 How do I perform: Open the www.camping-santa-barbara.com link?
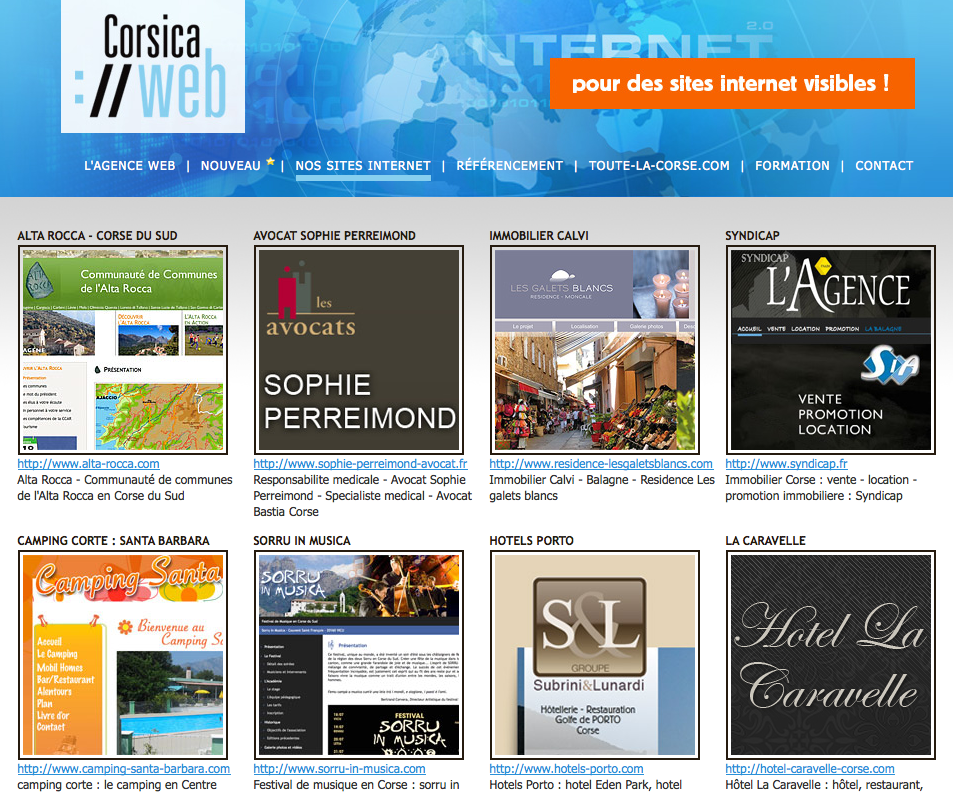point(123,769)
